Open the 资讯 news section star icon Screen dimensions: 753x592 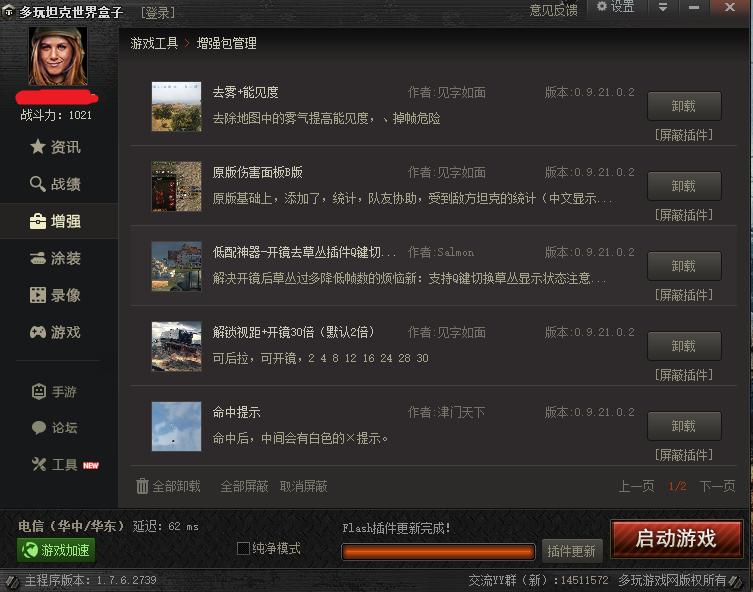tap(37, 147)
